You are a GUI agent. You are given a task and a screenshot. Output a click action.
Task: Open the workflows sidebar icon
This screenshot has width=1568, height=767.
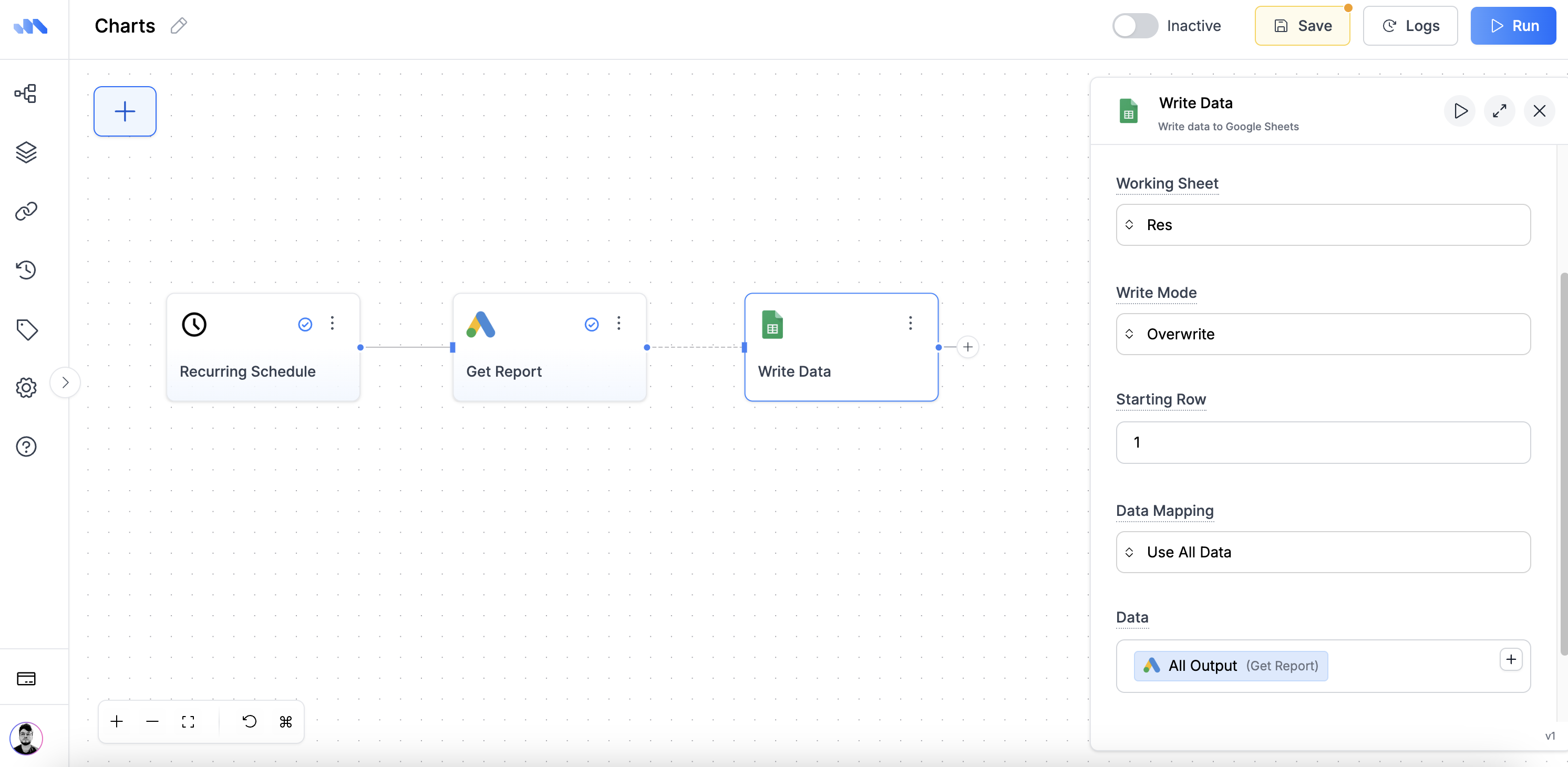[26, 93]
